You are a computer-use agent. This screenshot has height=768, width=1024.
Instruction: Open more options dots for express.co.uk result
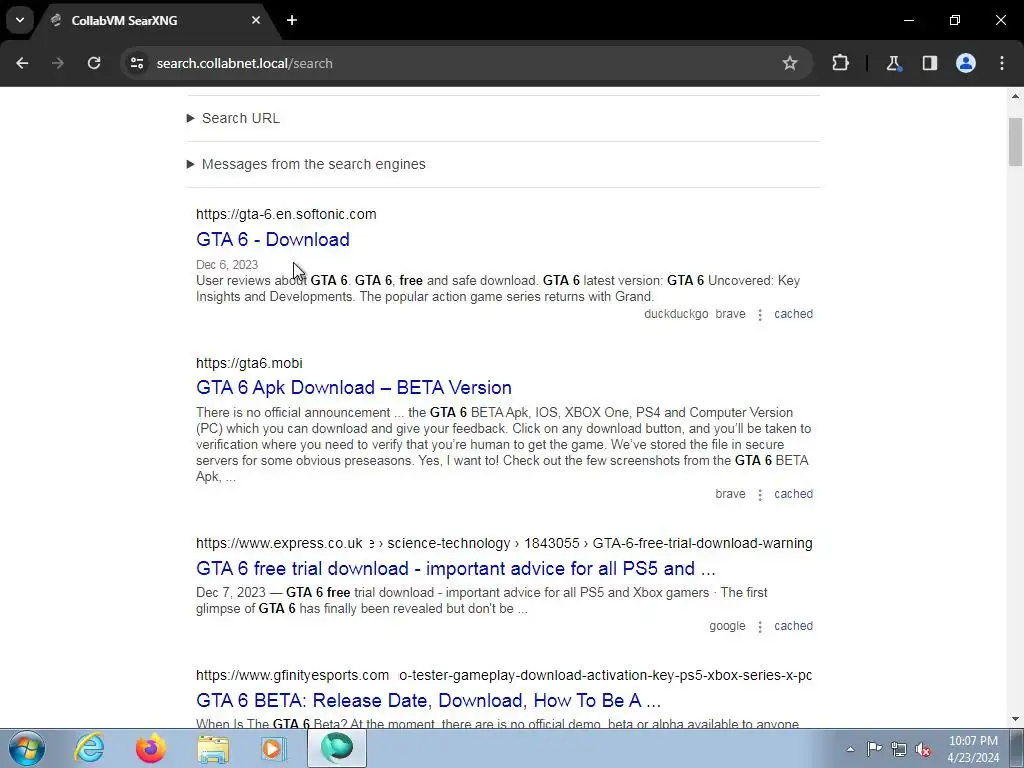click(760, 627)
